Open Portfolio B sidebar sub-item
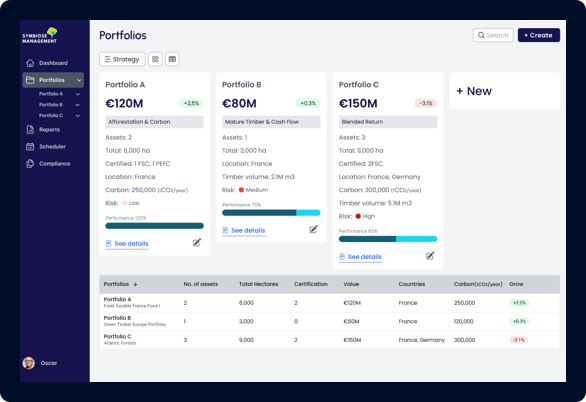 (51, 105)
